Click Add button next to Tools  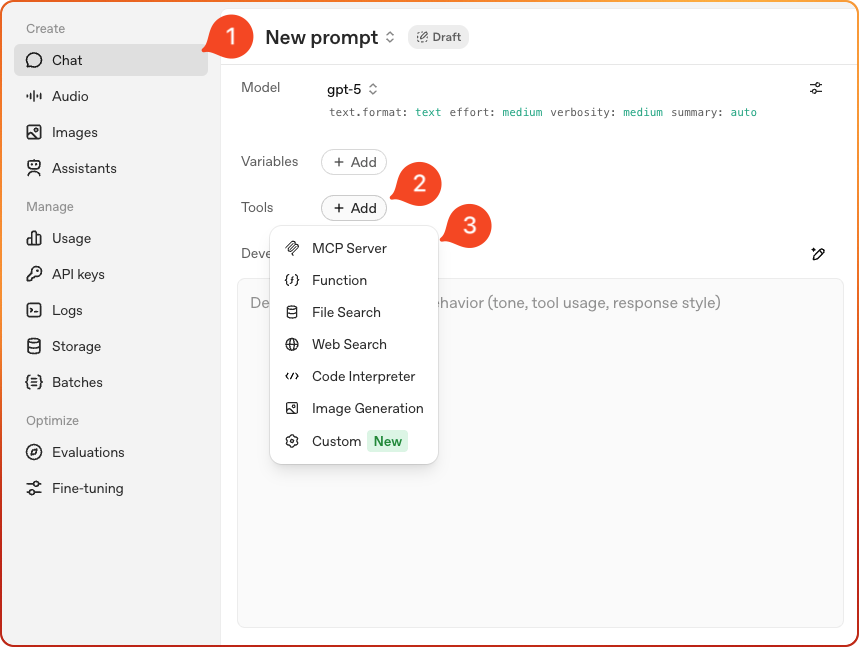click(354, 208)
